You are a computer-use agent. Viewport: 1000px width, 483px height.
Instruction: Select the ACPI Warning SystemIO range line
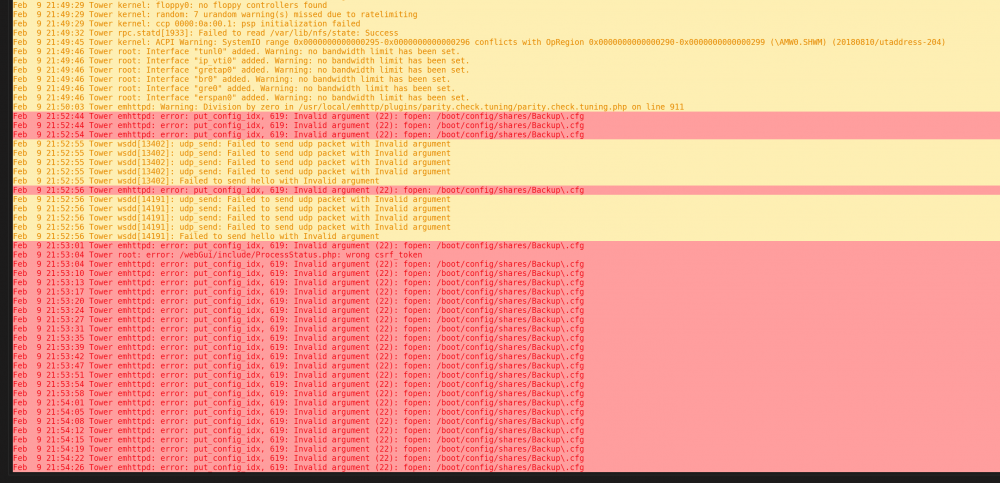click(479, 42)
